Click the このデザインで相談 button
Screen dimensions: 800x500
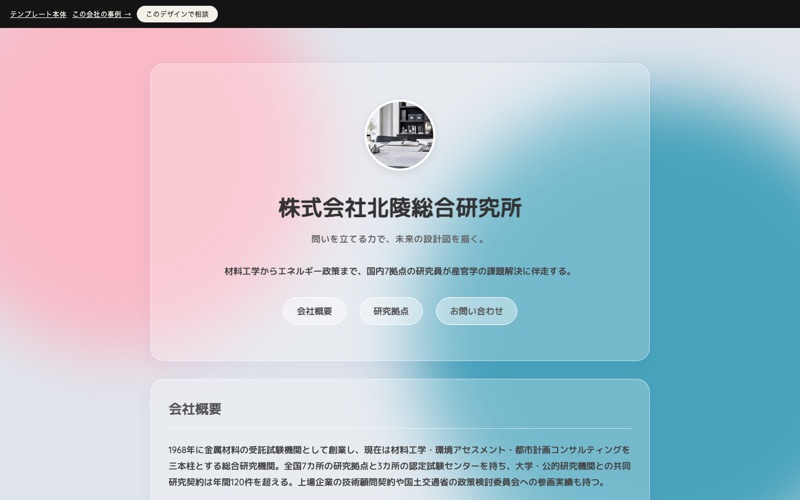(x=177, y=14)
